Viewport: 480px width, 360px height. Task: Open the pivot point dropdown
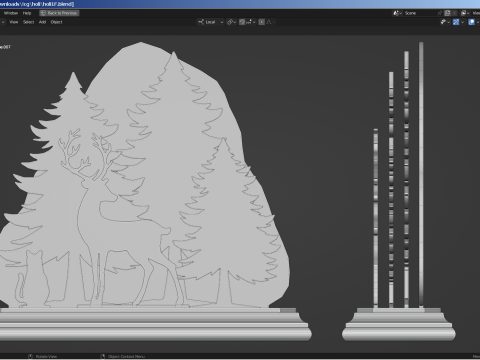(231, 22)
